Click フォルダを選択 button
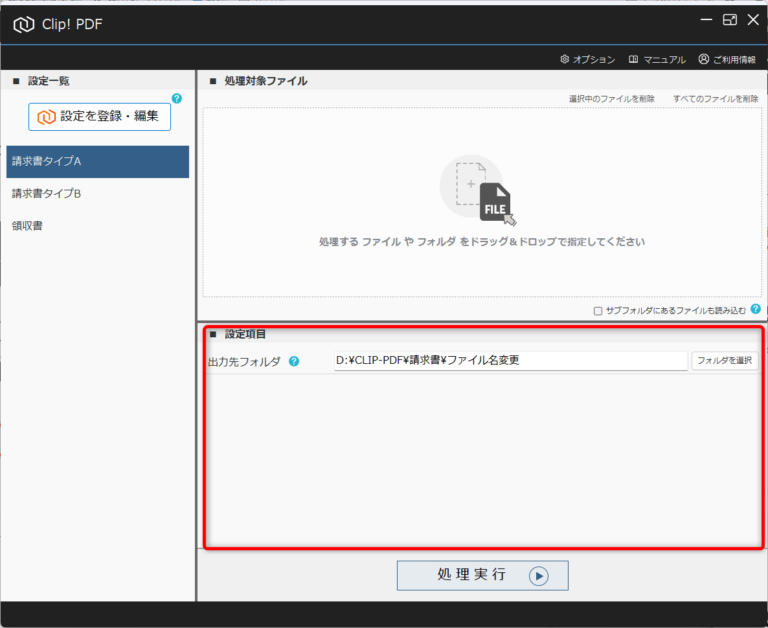This screenshot has width=768, height=628. point(724,361)
